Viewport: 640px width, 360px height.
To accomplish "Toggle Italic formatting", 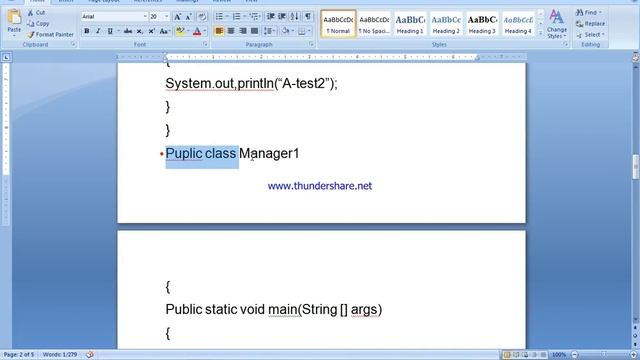I will 98,31.
